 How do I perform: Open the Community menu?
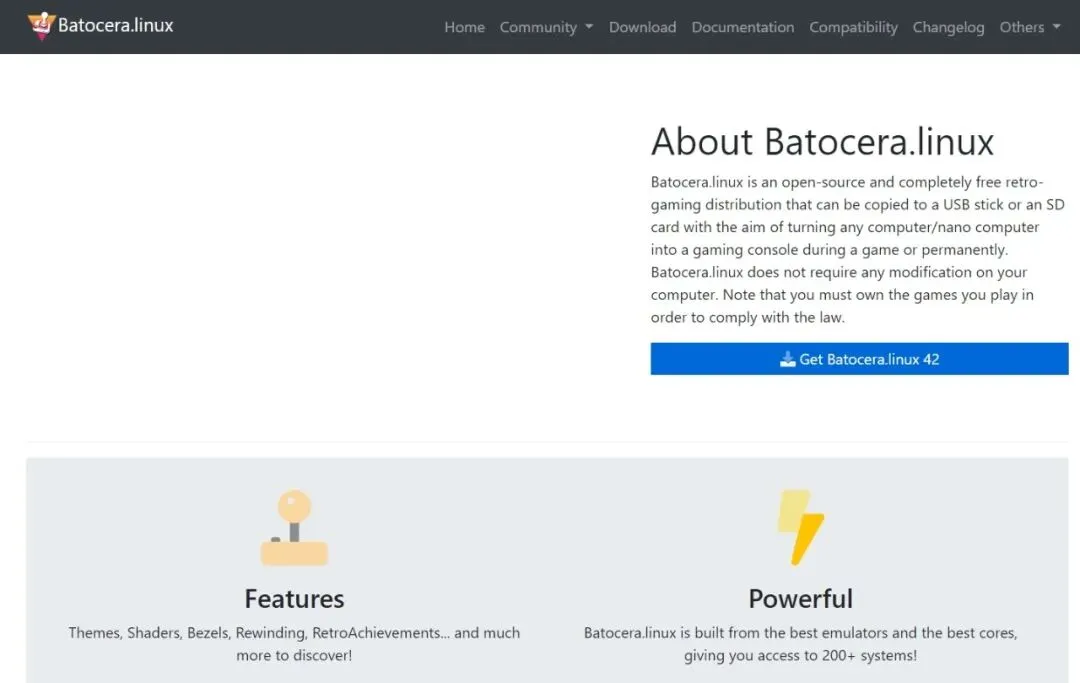(538, 27)
